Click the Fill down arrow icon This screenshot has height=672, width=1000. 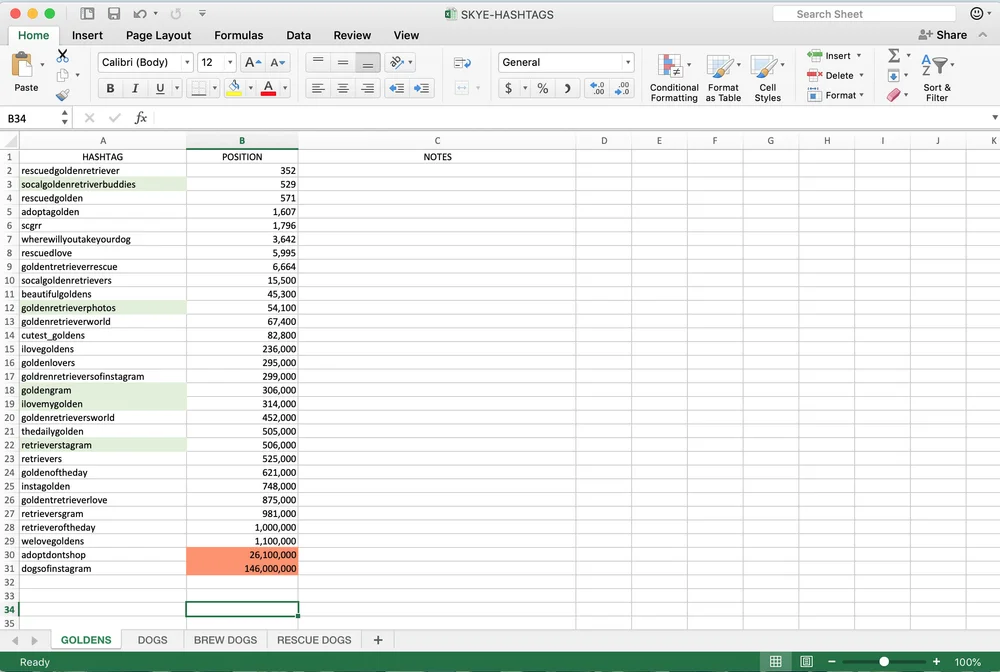[893, 76]
